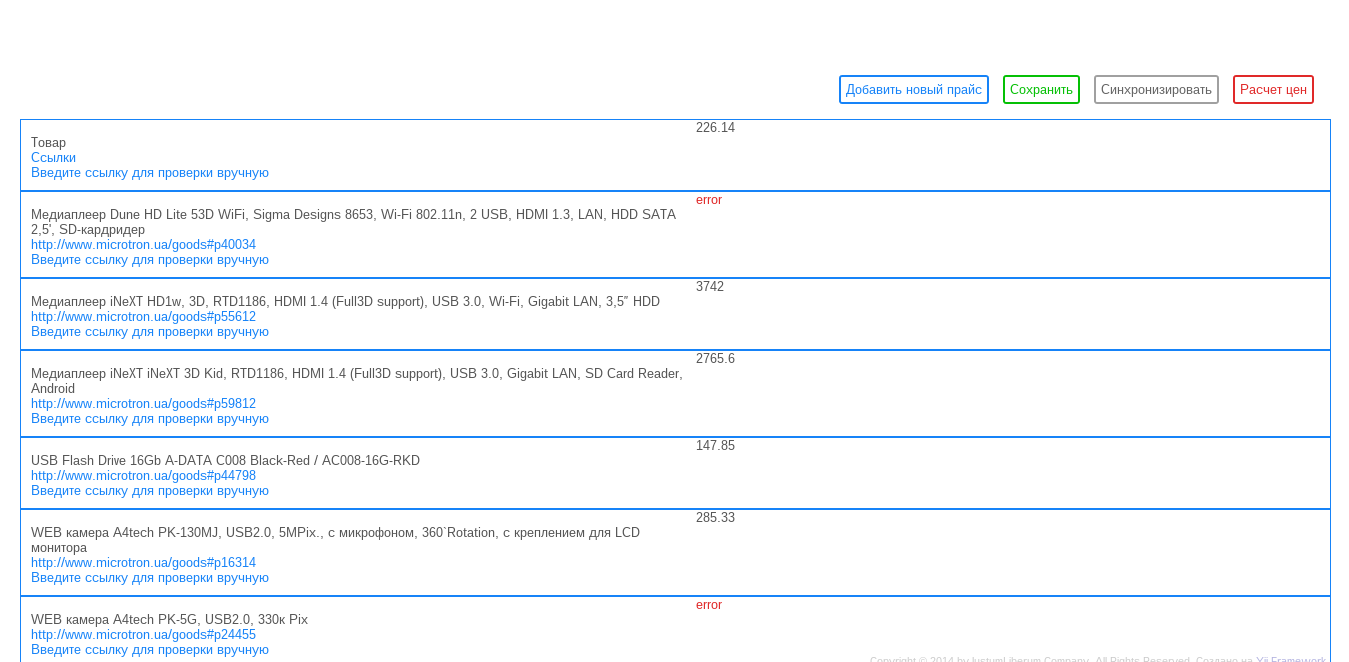The width and height of the screenshot is (1349, 662).
Task: Select 'WEB камера A4tech PK-5G' product text
Action: click(x=169, y=620)
